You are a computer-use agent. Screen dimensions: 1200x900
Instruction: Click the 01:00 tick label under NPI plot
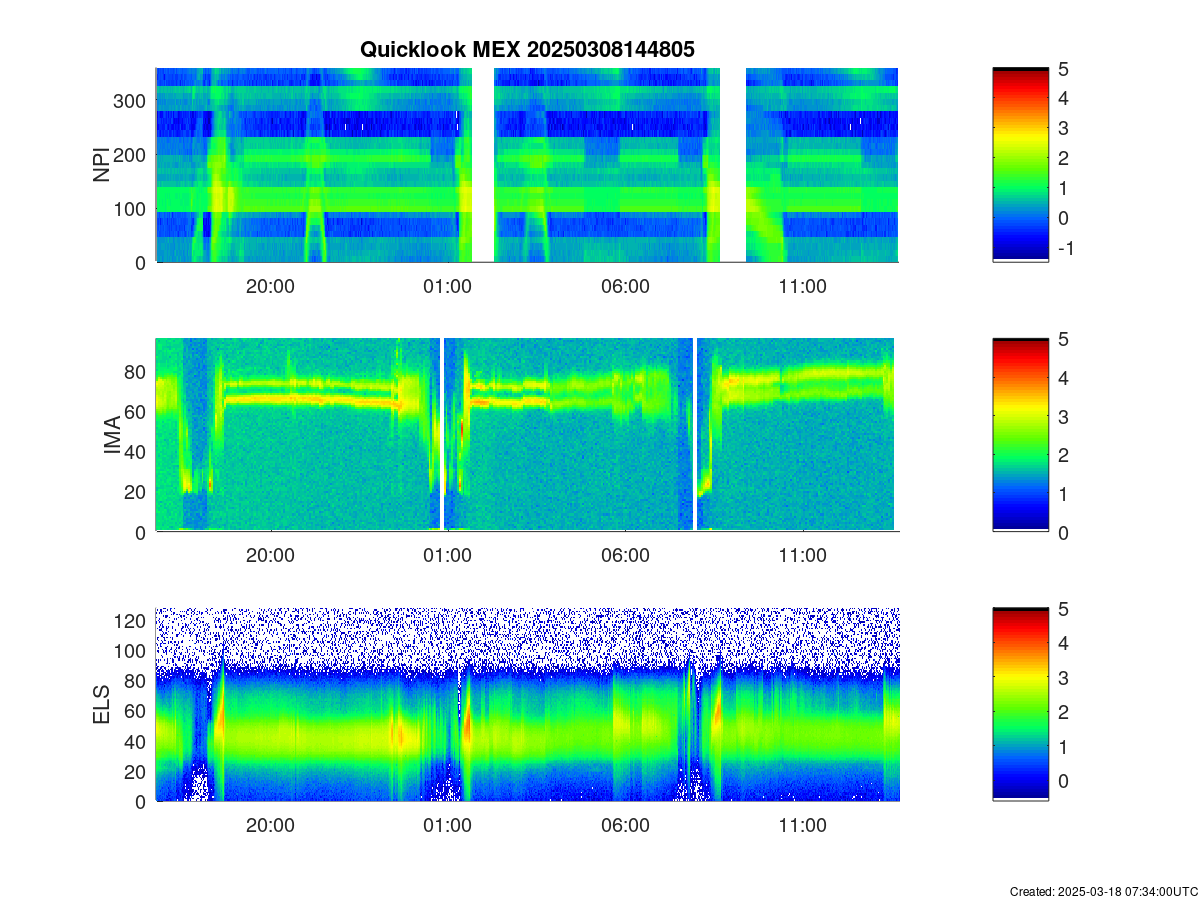tap(447, 287)
